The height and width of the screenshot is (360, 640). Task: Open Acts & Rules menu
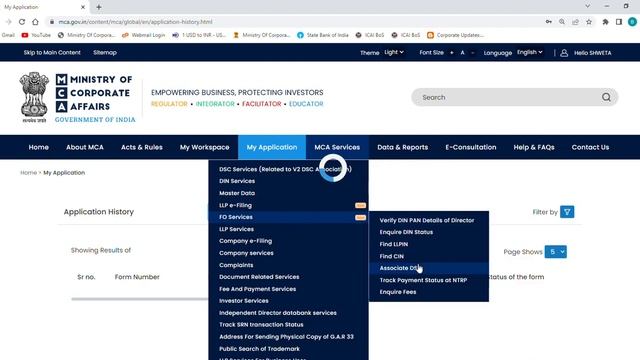(x=142, y=147)
